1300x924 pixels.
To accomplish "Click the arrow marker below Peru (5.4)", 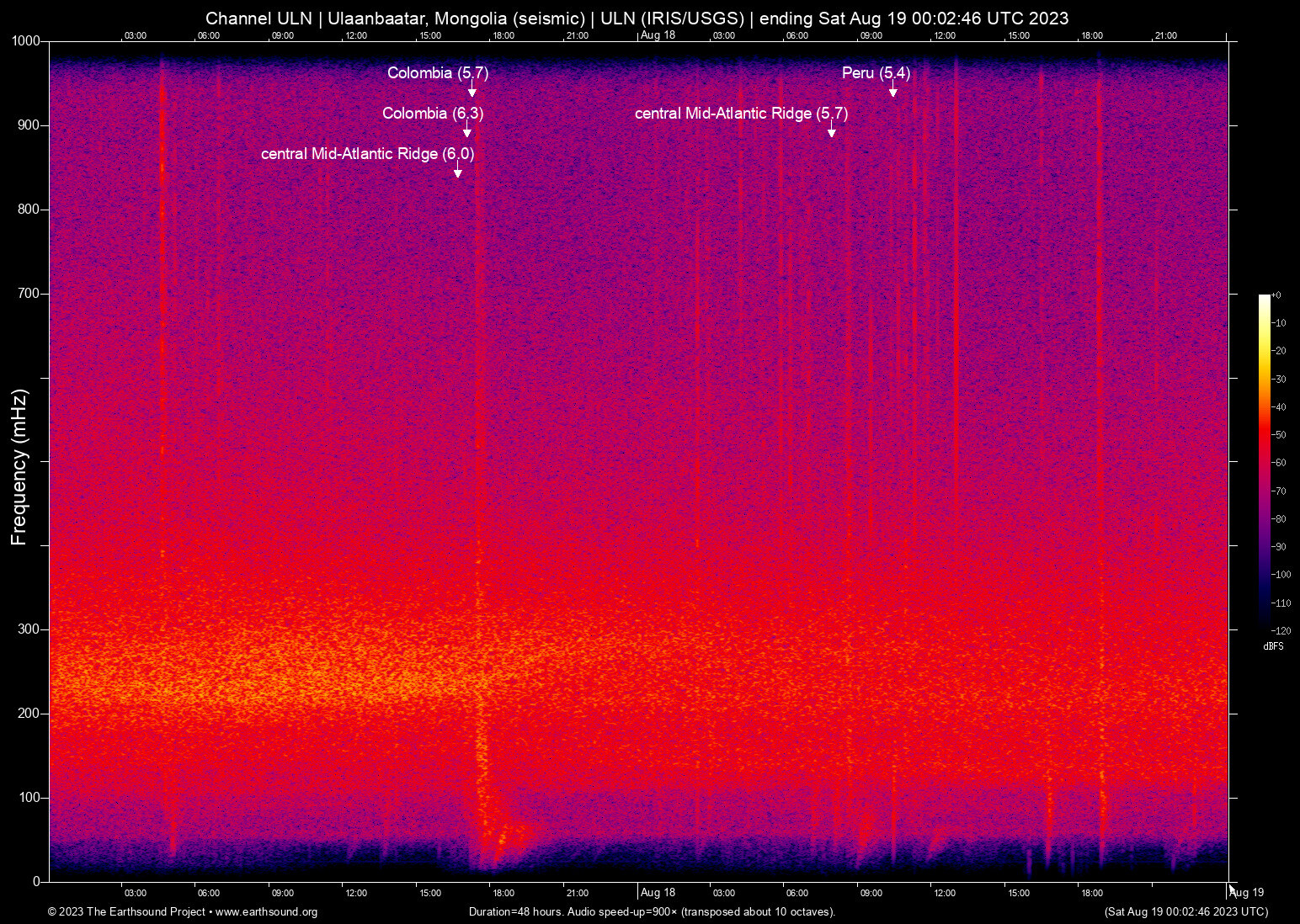I will click(893, 90).
